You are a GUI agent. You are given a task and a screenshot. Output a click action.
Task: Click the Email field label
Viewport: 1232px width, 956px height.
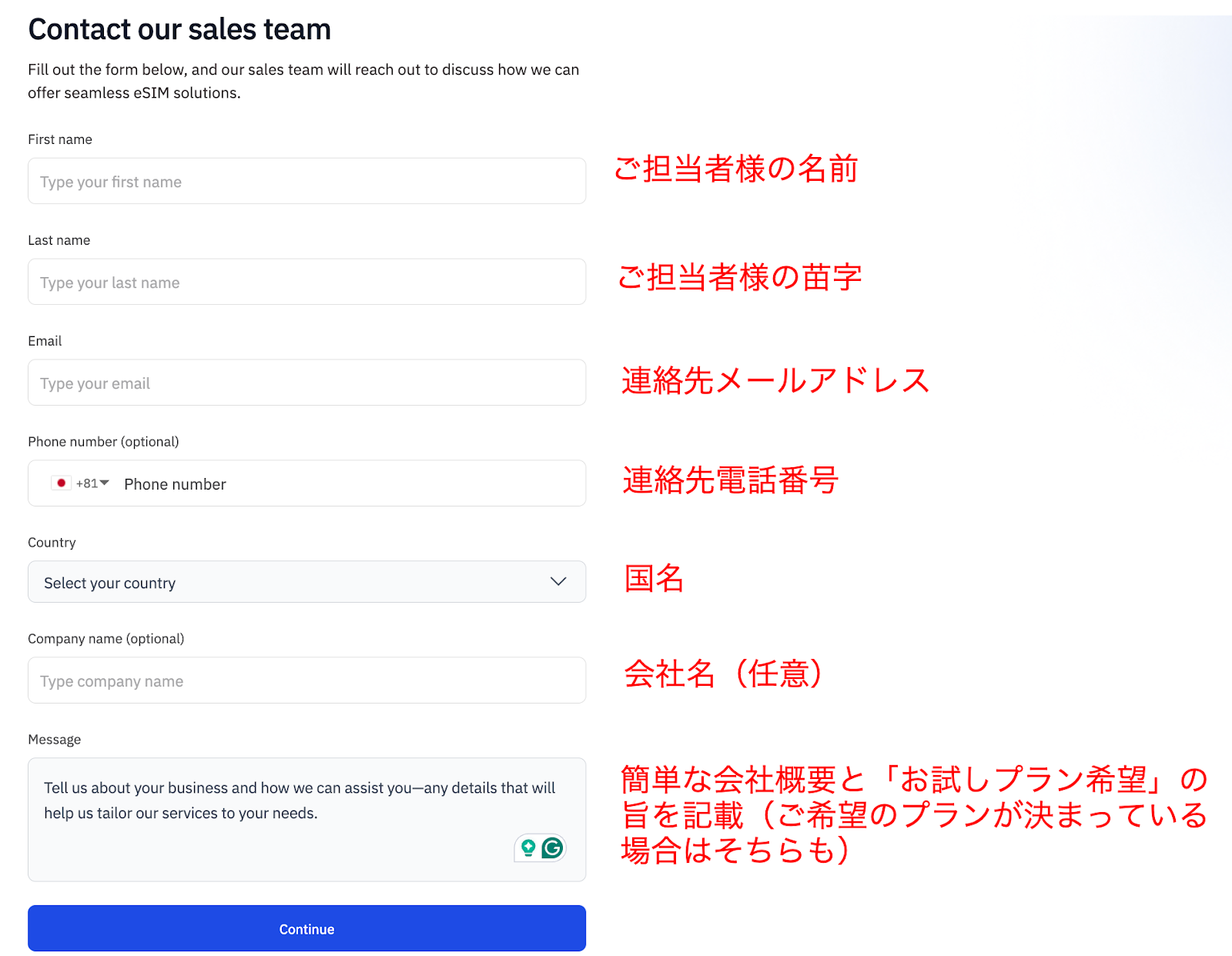(45, 340)
